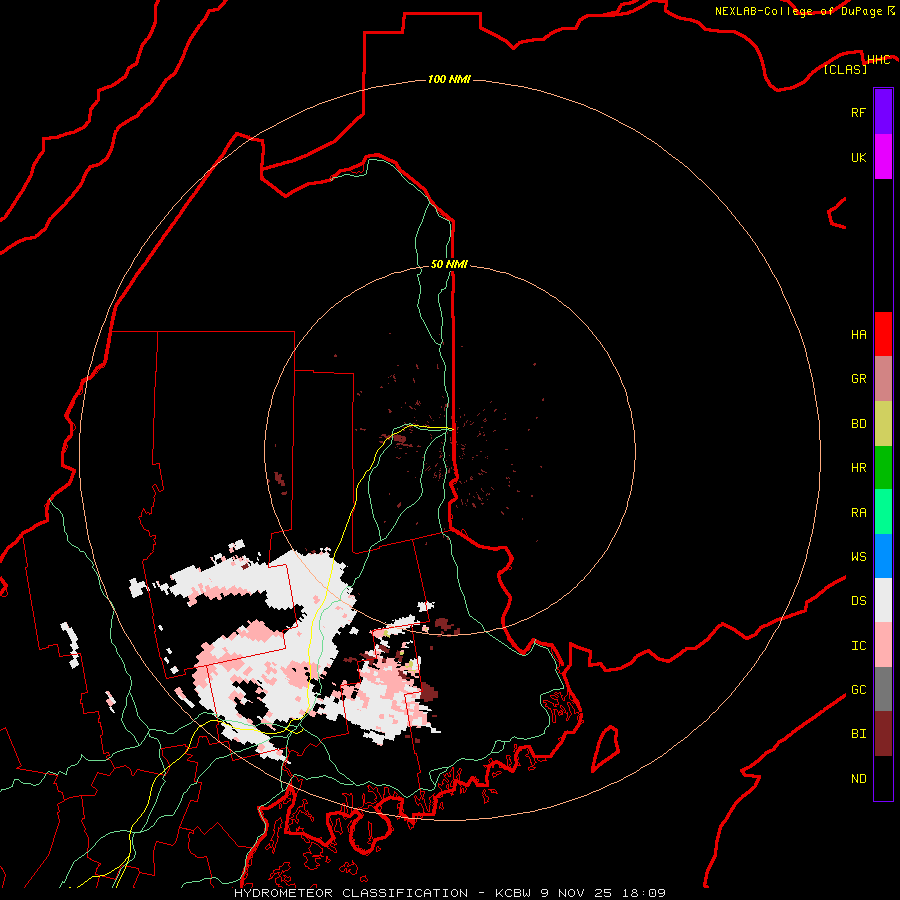Image resolution: width=900 pixels, height=900 pixels.
Task: Click the BD yellow legend swatch
Action: 883,424
